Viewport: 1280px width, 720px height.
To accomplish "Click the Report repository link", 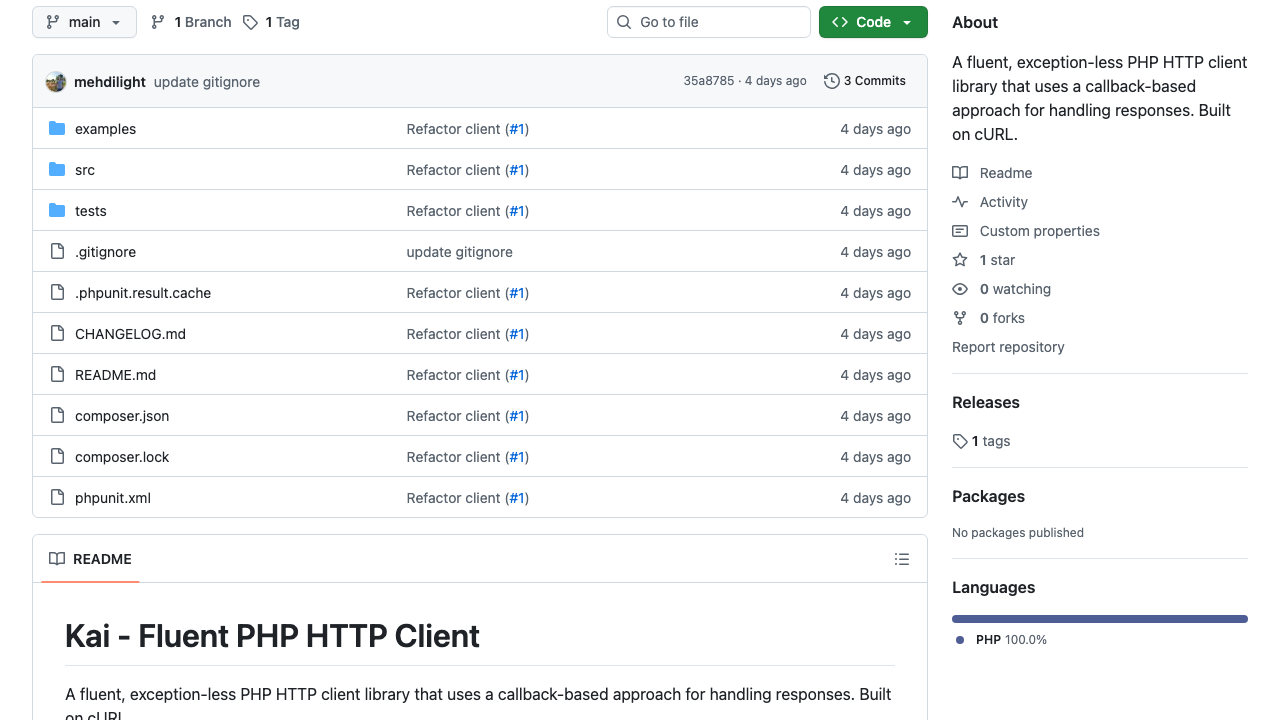I will coord(1007,347).
